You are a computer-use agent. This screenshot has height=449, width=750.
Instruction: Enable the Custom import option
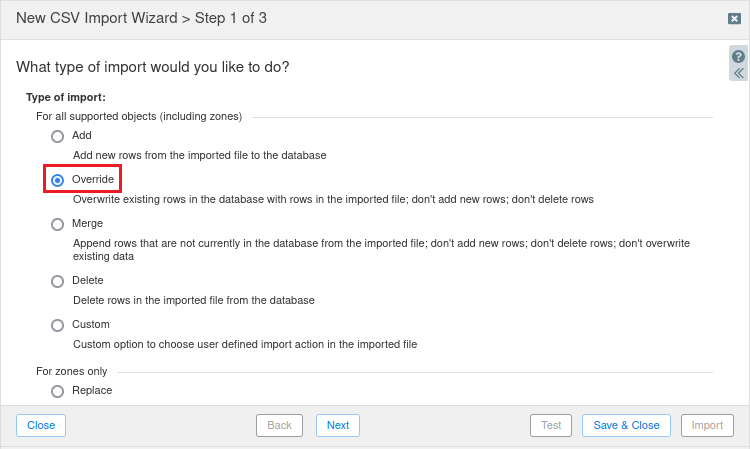point(58,325)
